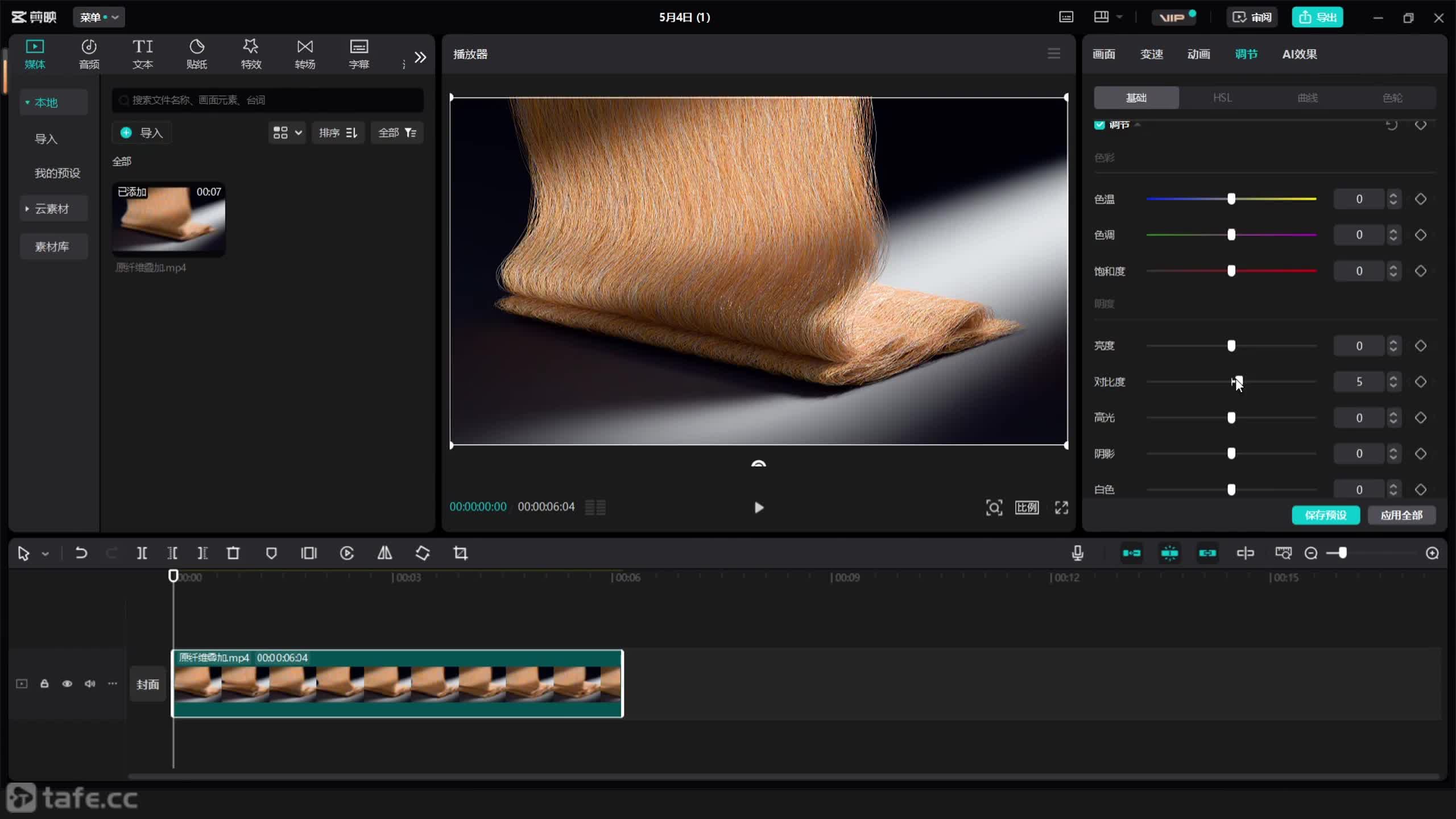Click the mirror flip icon
Viewport: 1456px width, 819px height.
385,553
